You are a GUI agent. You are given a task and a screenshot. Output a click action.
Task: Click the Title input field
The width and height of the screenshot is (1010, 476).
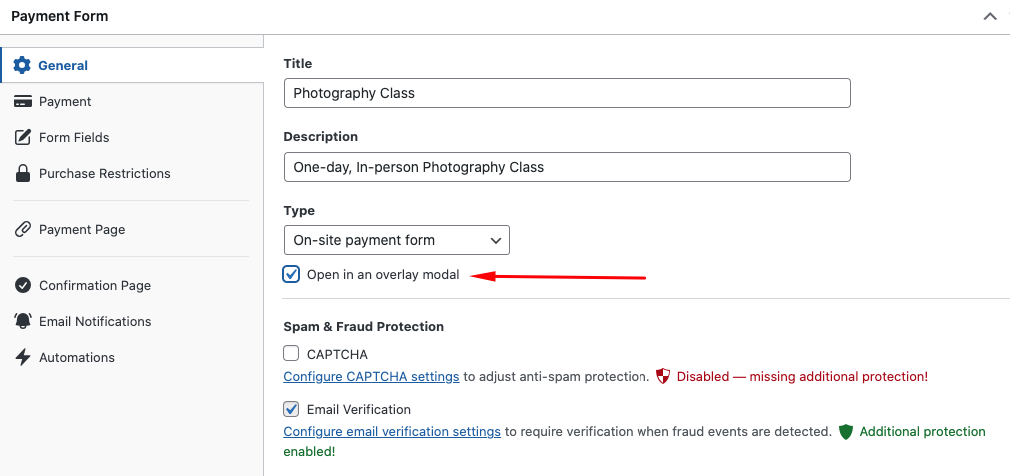[x=566, y=93]
